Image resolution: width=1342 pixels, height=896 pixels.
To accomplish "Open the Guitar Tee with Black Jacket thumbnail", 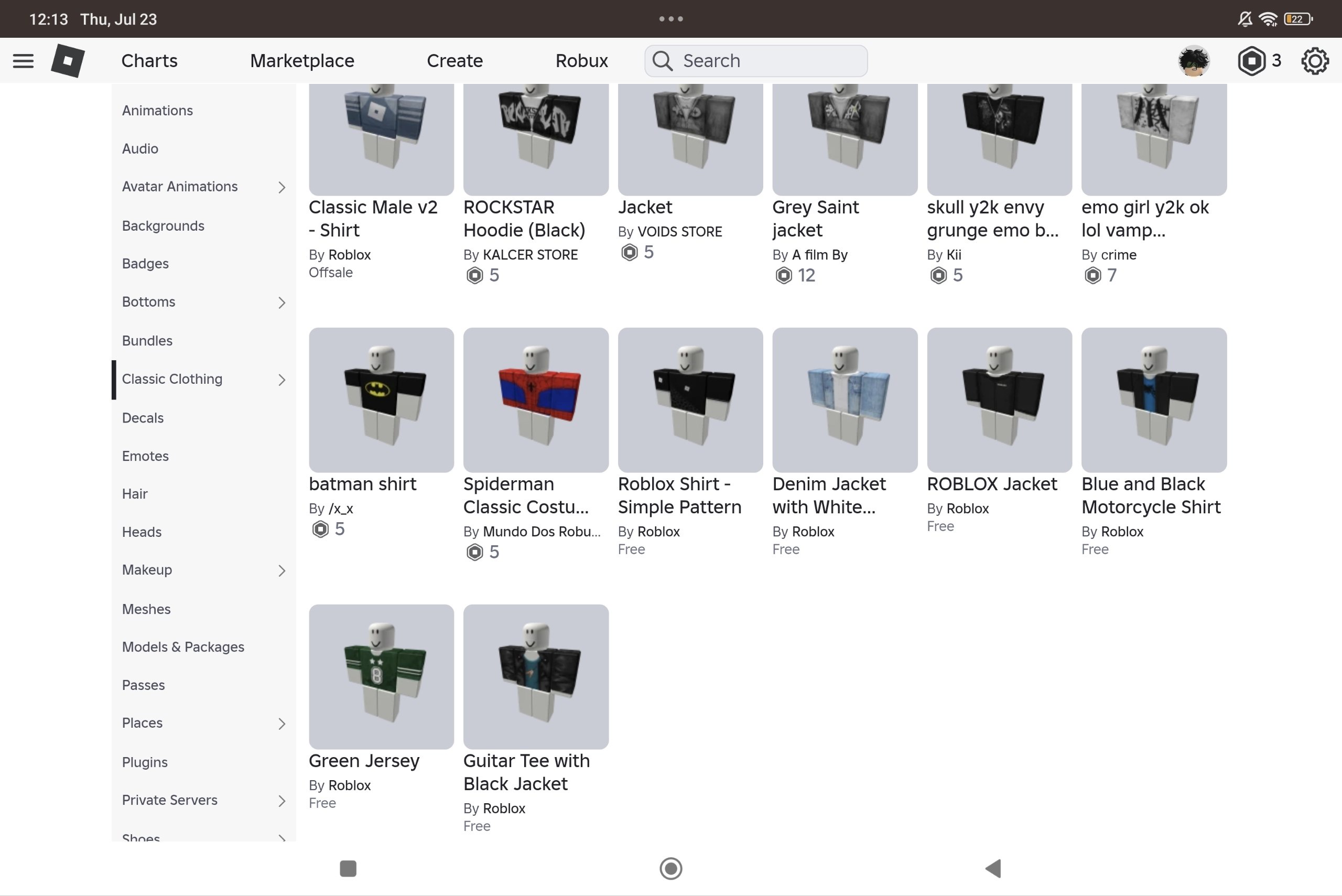I will click(x=536, y=677).
